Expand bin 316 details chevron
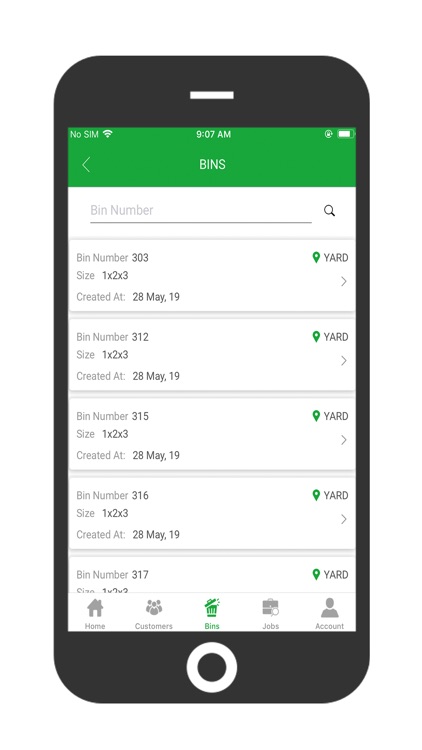Screen dimensions: 422x750 coord(344,519)
